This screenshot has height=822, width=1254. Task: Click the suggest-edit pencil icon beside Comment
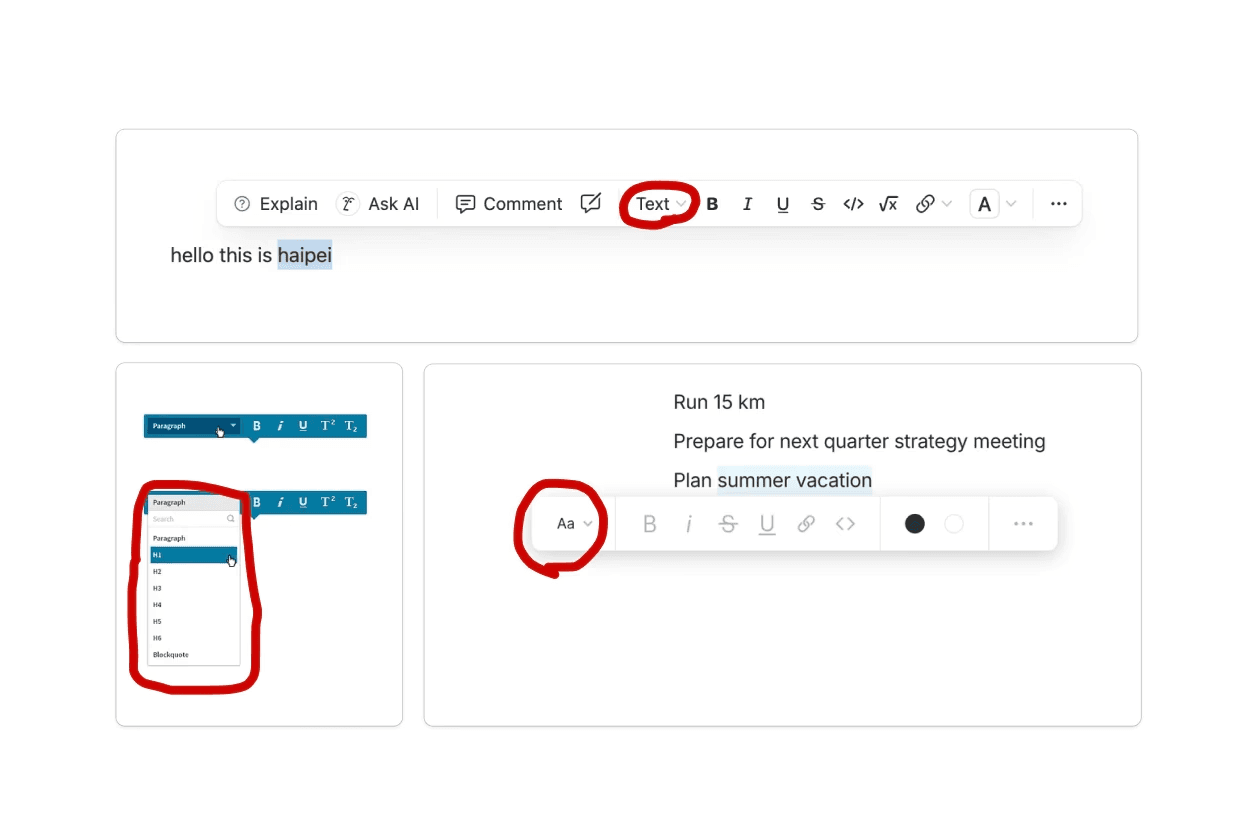(591, 204)
